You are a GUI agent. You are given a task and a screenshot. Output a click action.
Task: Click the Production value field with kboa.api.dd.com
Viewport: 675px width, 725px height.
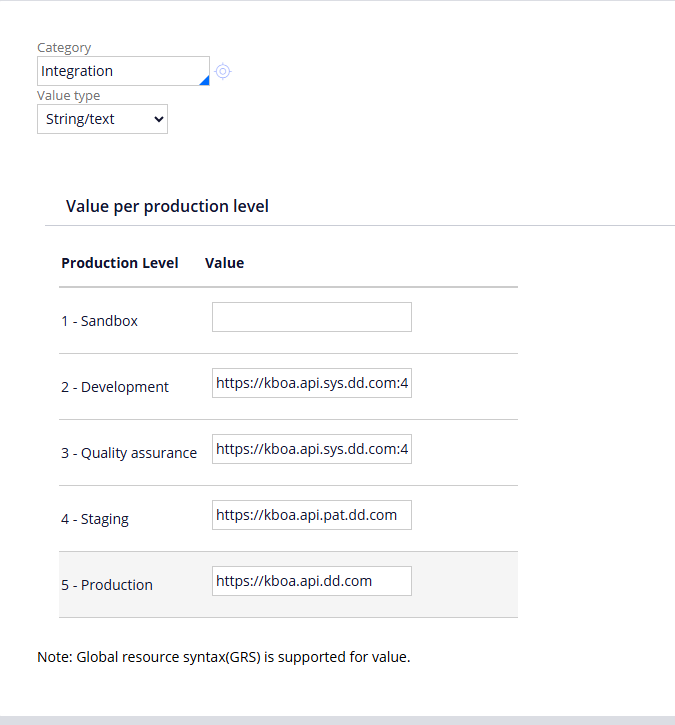click(312, 581)
